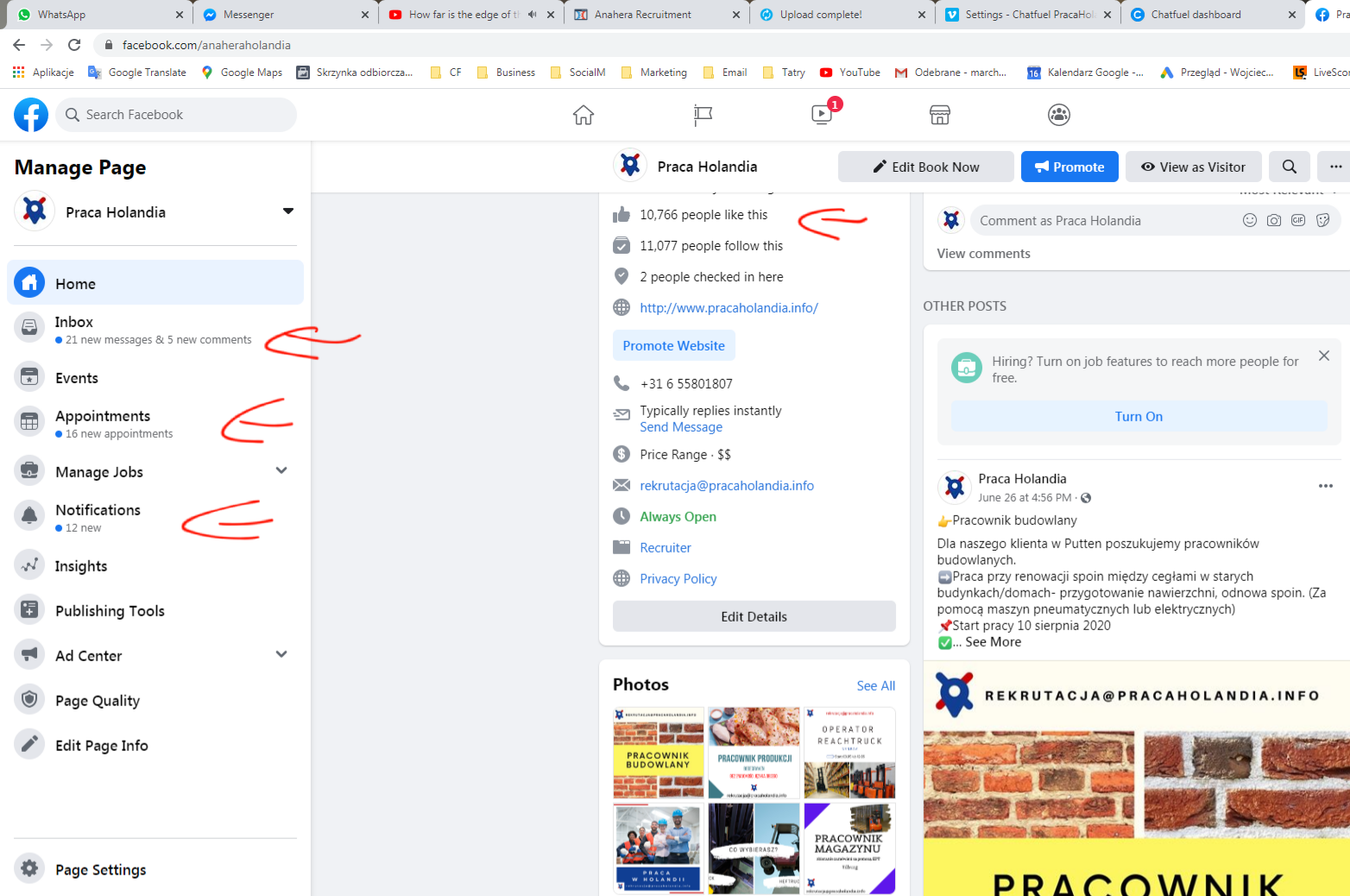Click the browser address bar URL
Viewport: 1350px width, 896px height.
point(206,45)
